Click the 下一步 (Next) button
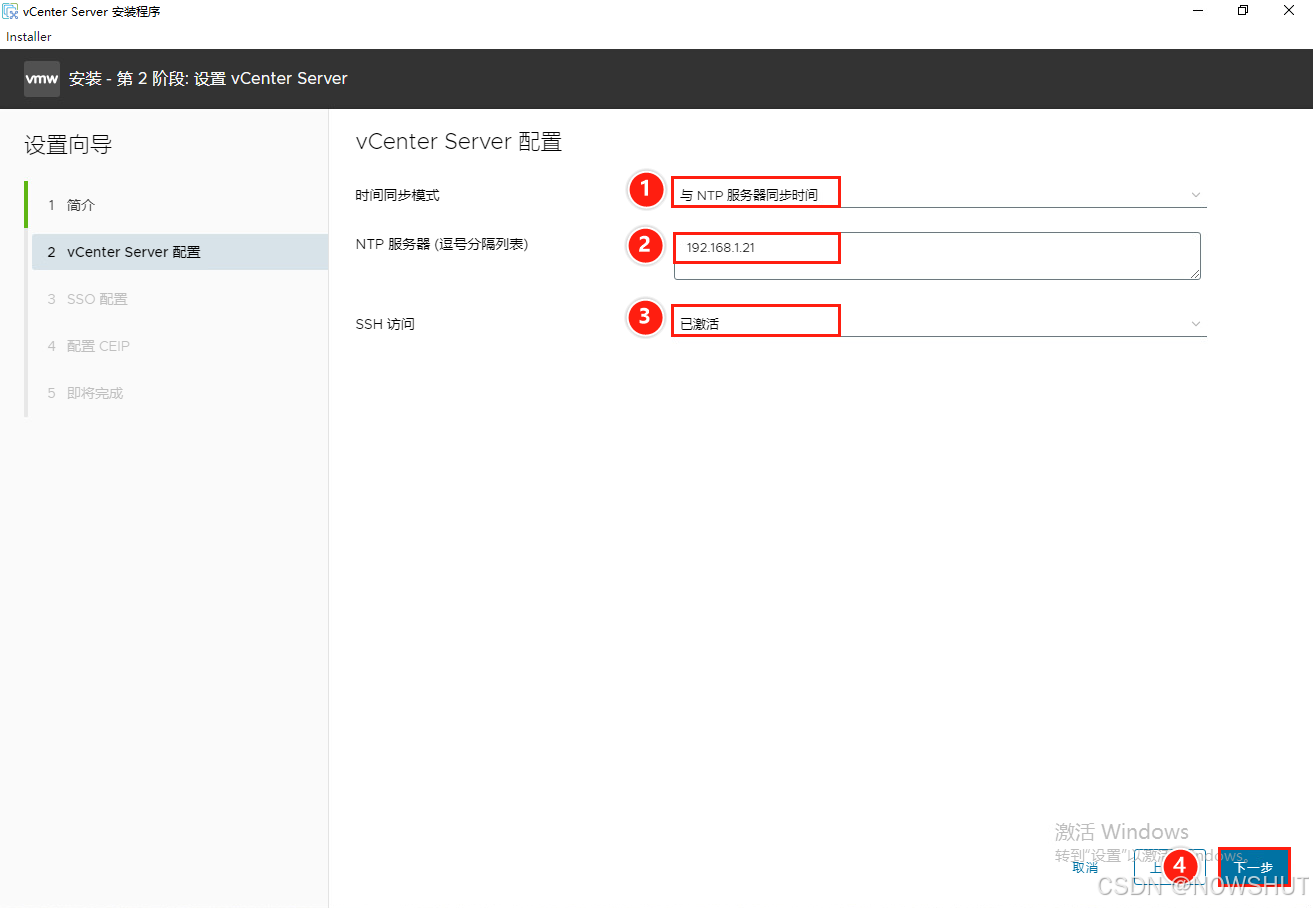This screenshot has height=908, width=1313. click(x=1253, y=867)
